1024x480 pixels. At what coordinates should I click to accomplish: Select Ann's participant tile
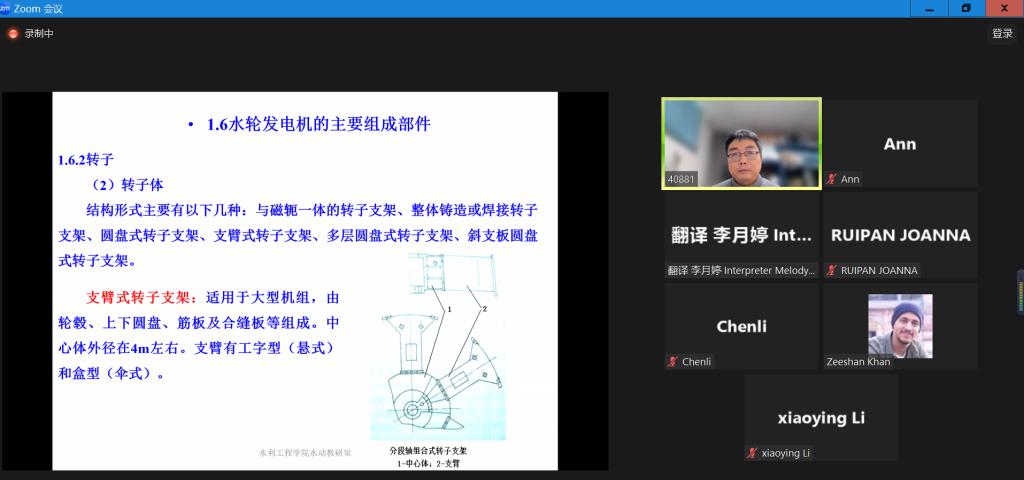899,143
